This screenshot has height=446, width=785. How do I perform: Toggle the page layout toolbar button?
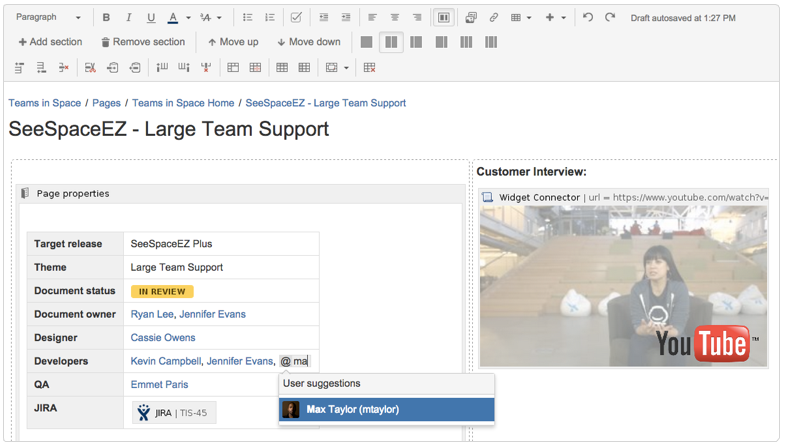pyautogui.click(x=444, y=18)
